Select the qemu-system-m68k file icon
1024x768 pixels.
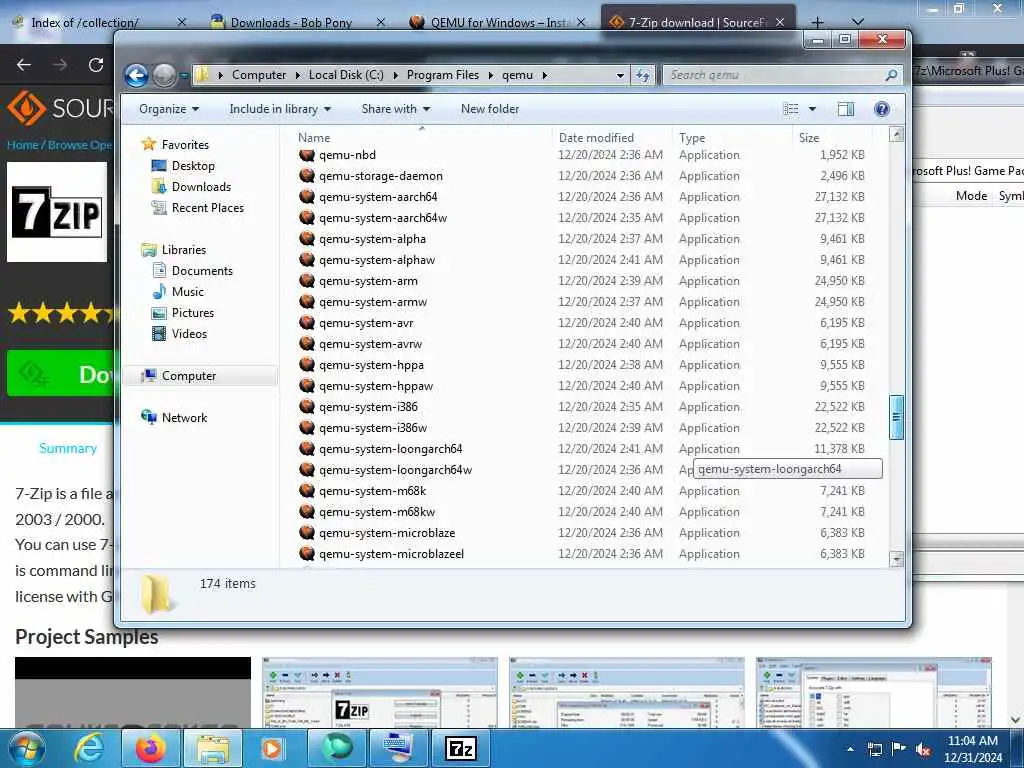(x=307, y=490)
